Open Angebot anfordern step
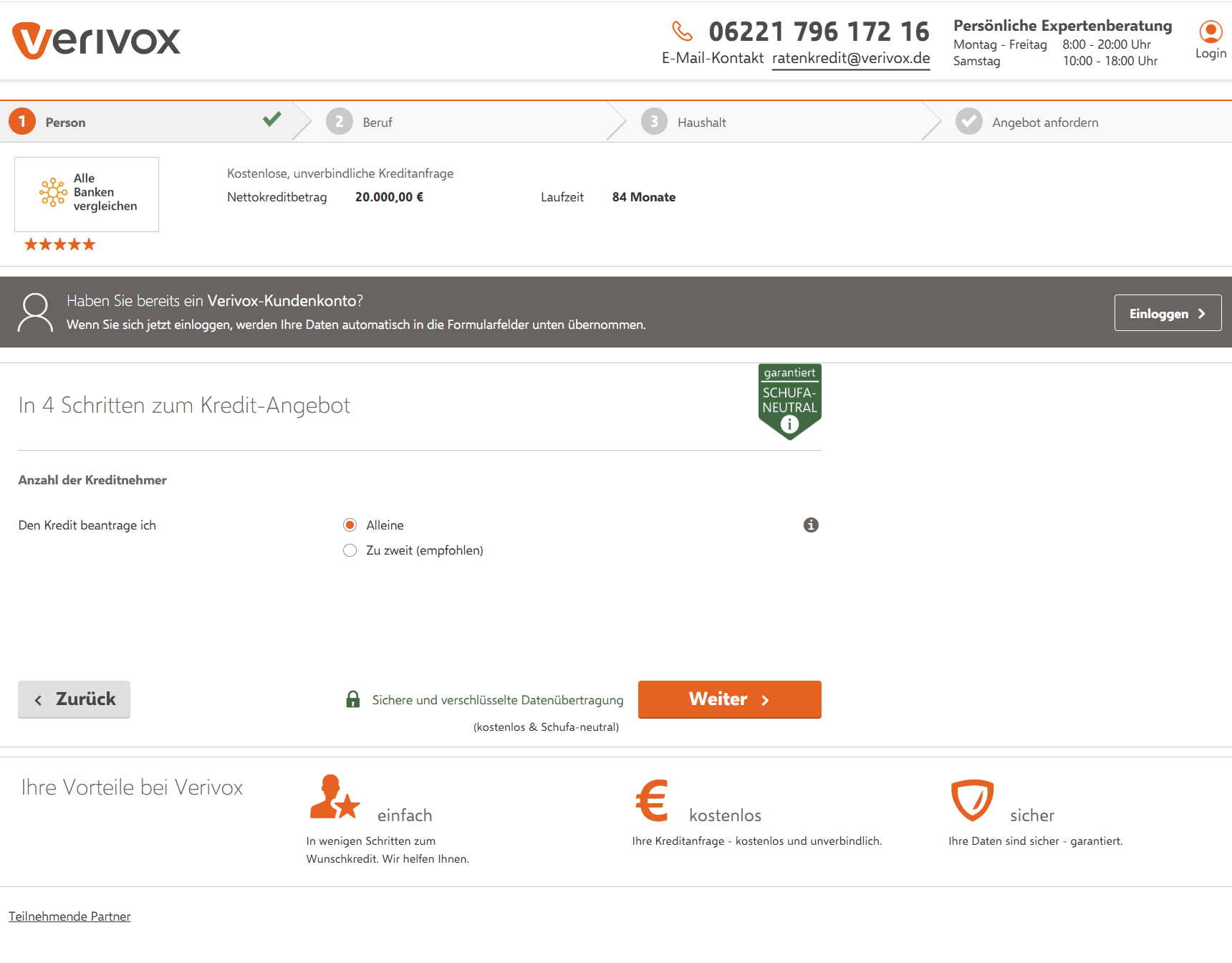Image resolution: width=1232 pixels, height=963 pixels. click(1044, 123)
